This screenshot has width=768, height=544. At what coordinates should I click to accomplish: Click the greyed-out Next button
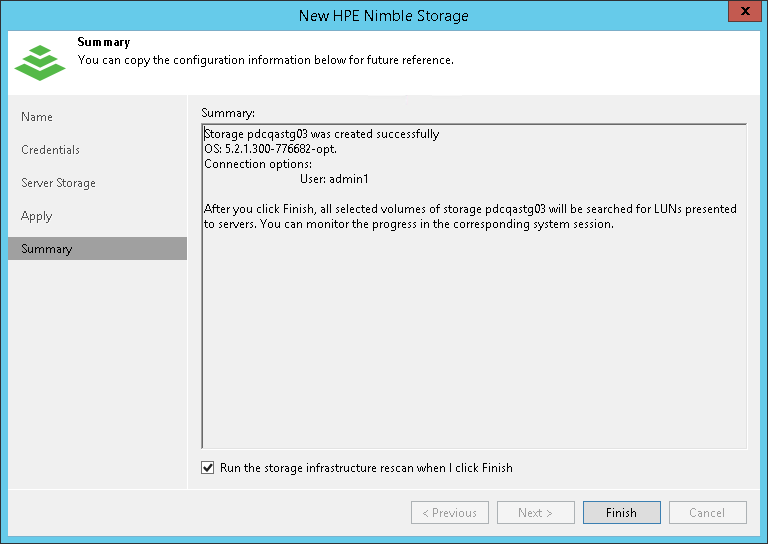coord(535,513)
